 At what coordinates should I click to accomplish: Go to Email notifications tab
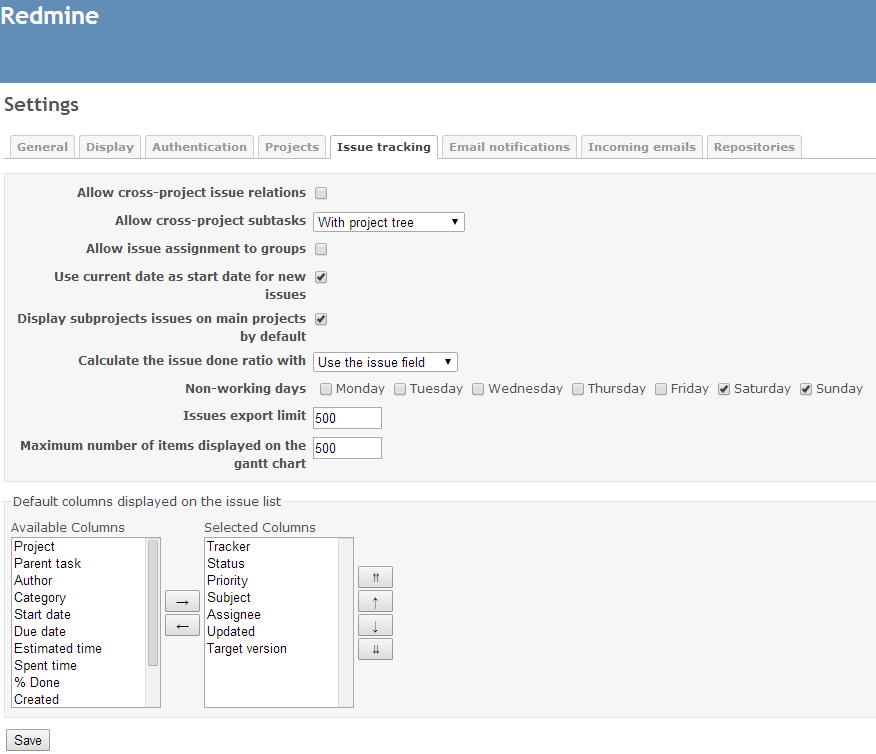pos(510,147)
